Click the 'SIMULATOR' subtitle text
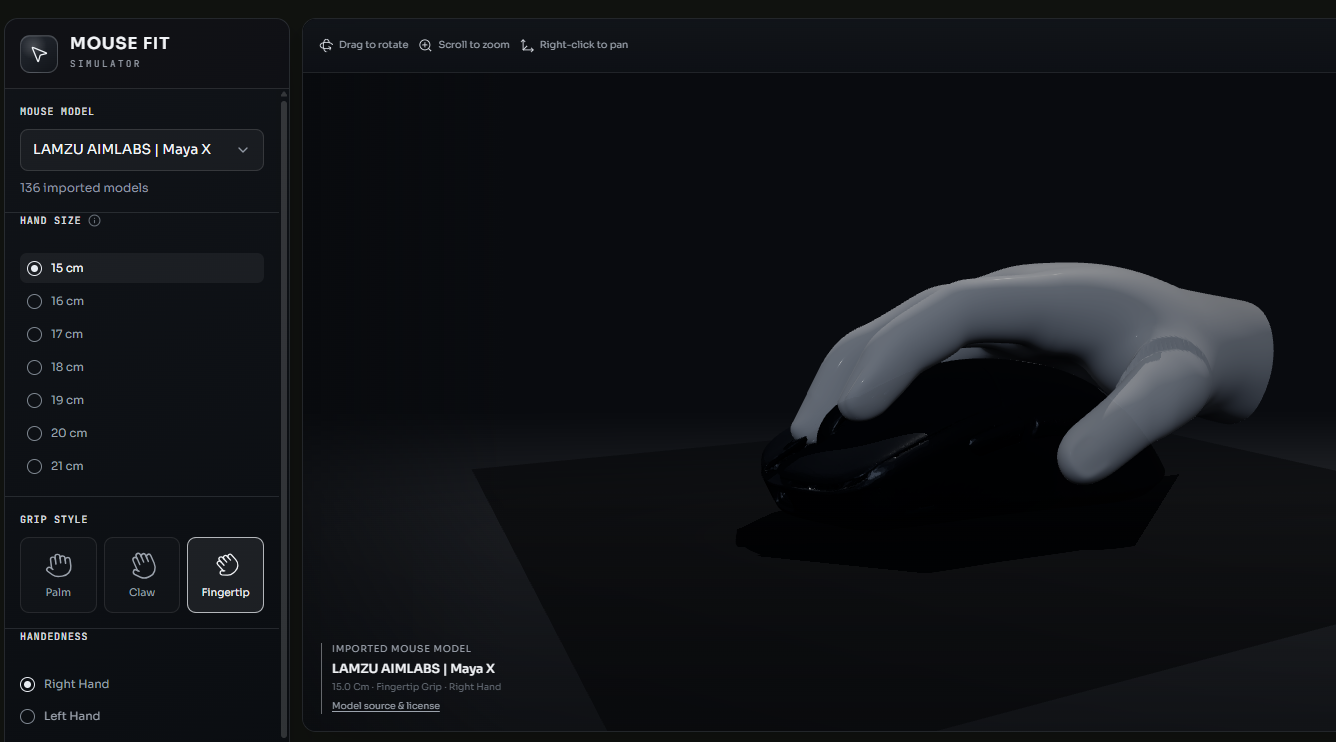1336x742 pixels. click(105, 64)
